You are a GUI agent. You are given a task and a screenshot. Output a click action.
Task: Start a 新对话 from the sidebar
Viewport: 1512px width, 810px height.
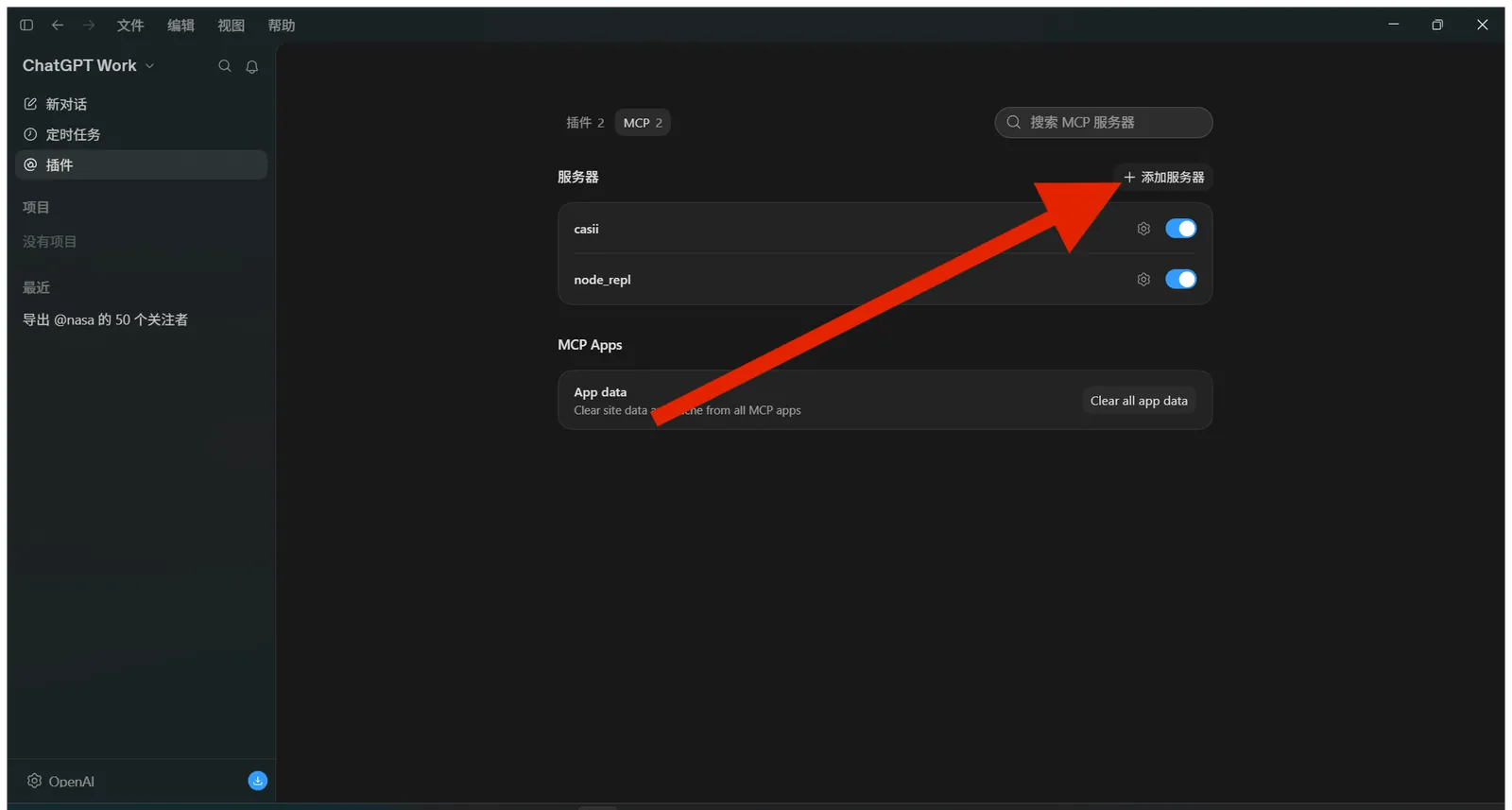point(142,104)
